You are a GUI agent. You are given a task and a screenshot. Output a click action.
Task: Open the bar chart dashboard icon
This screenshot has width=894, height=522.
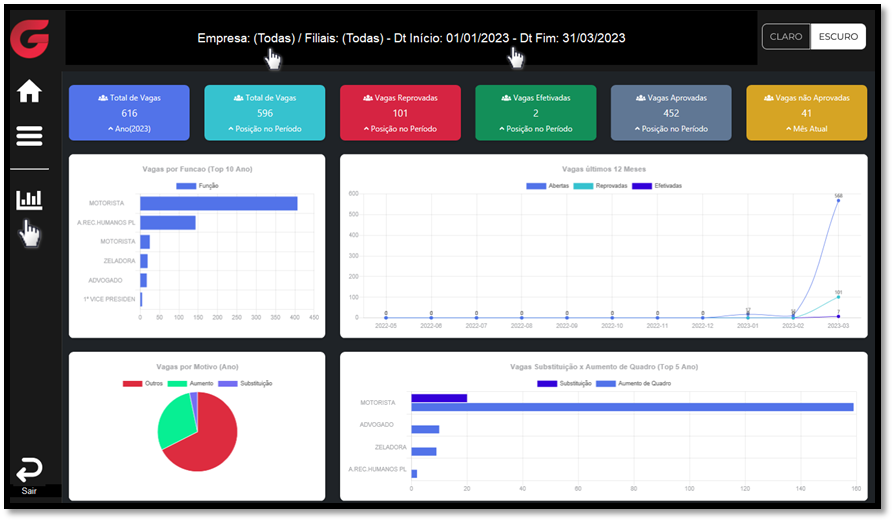(x=29, y=199)
